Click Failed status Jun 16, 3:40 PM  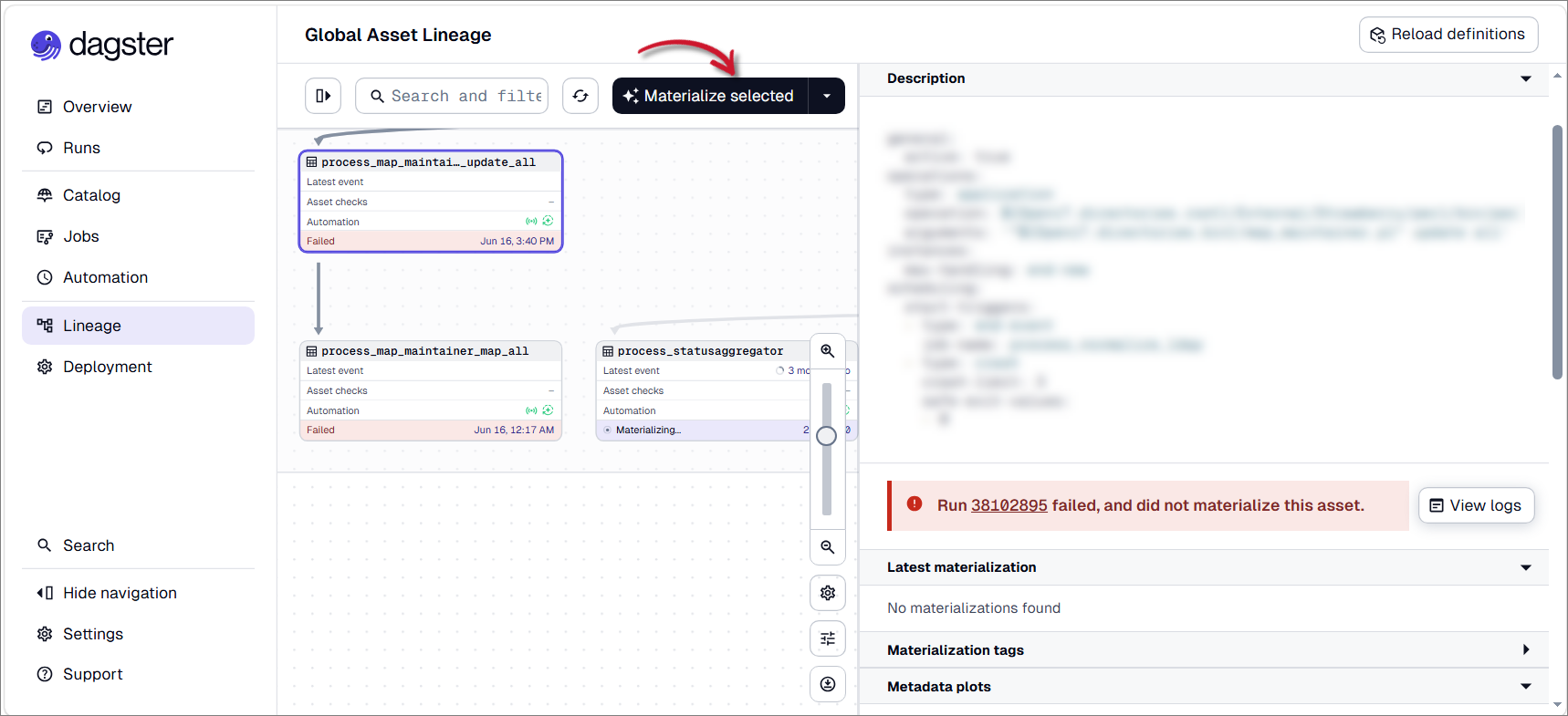pos(431,242)
